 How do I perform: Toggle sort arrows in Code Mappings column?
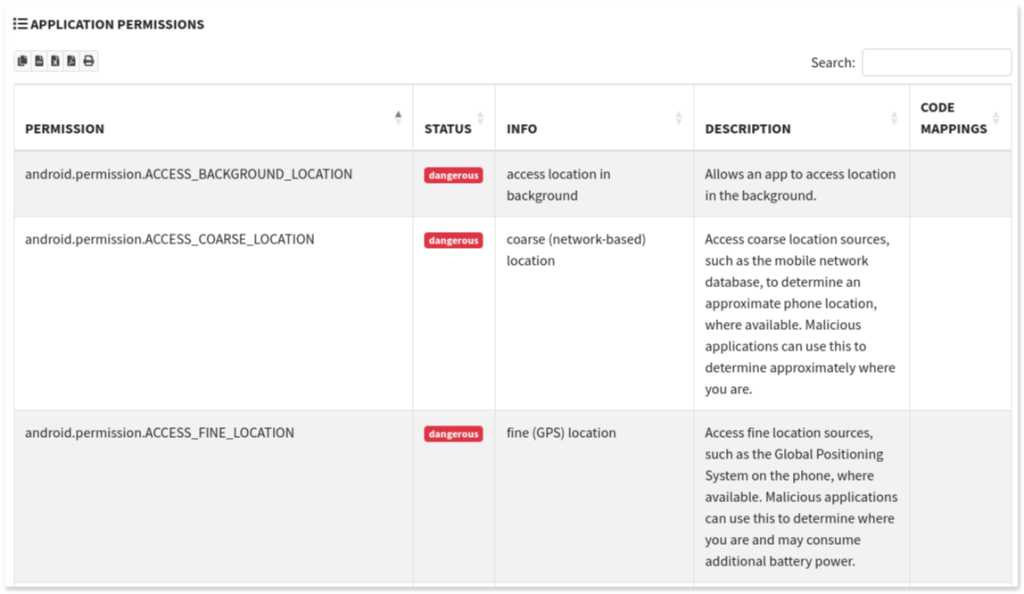point(996,117)
